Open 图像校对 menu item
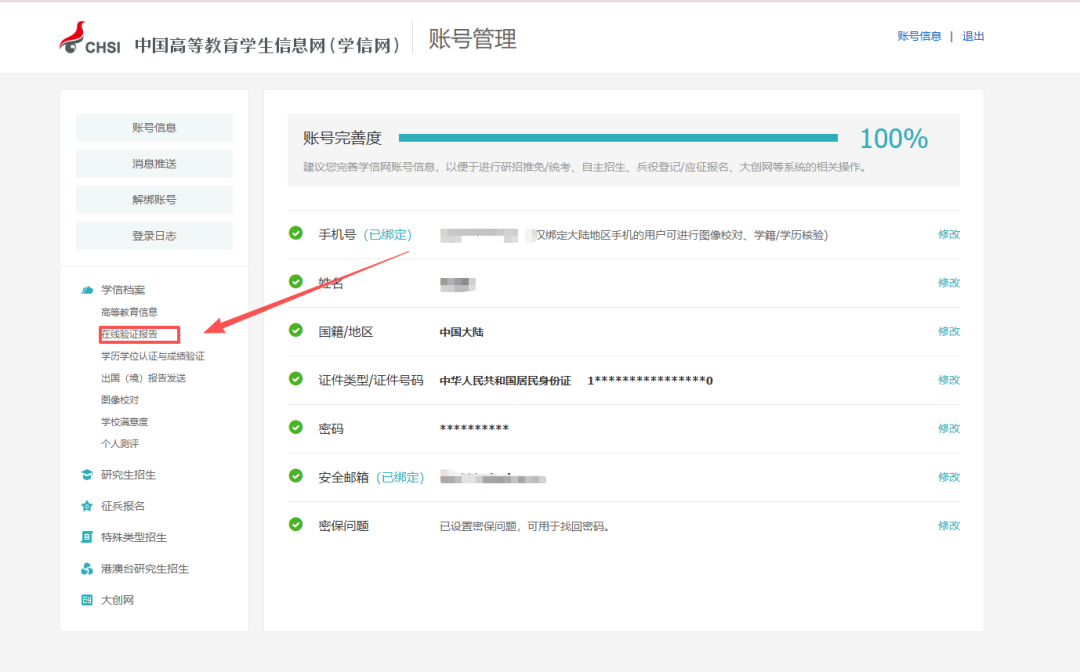The height and width of the screenshot is (672, 1080). [120, 399]
